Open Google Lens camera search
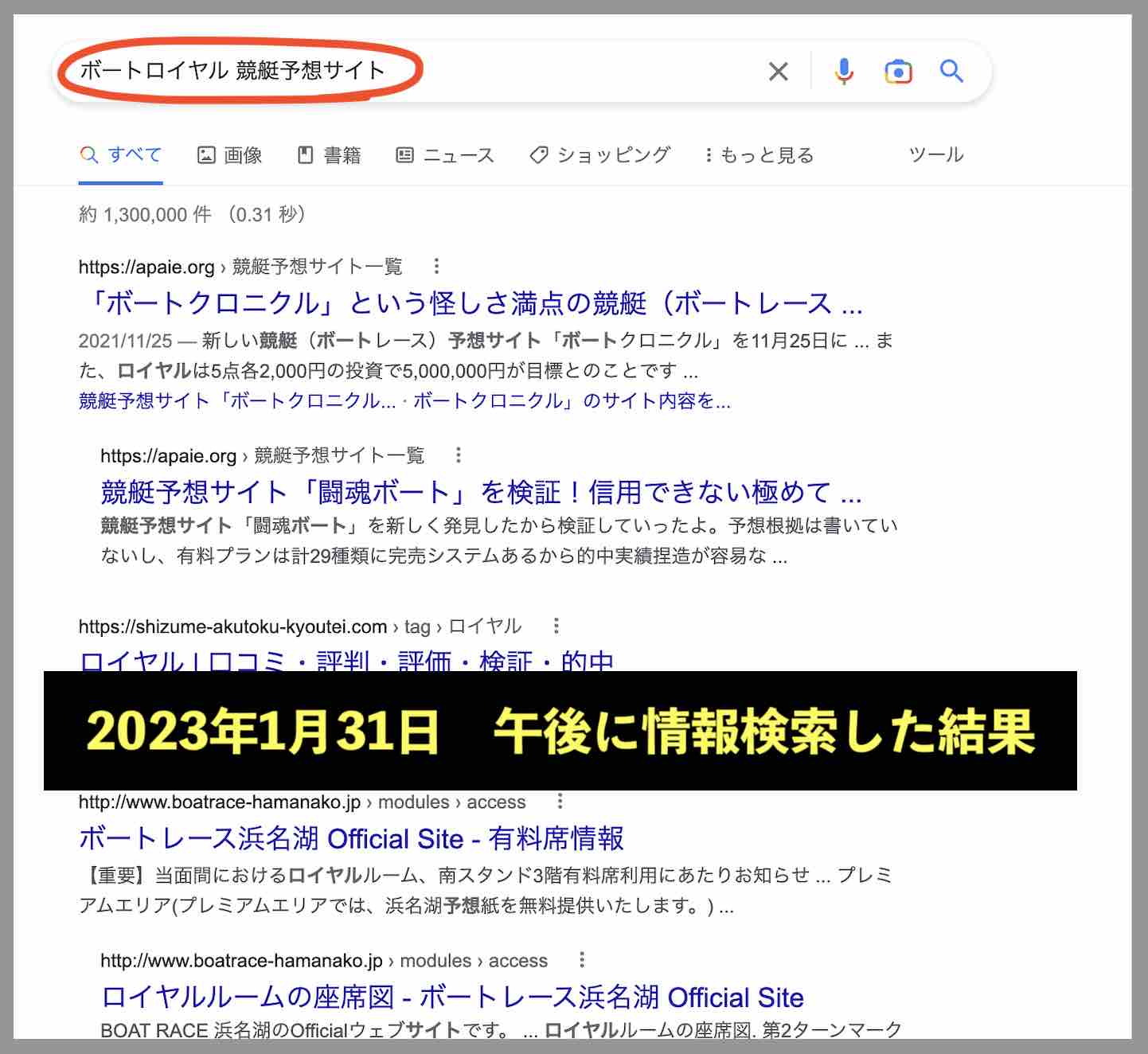The image size is (1148, 1054). pos(898,71)
